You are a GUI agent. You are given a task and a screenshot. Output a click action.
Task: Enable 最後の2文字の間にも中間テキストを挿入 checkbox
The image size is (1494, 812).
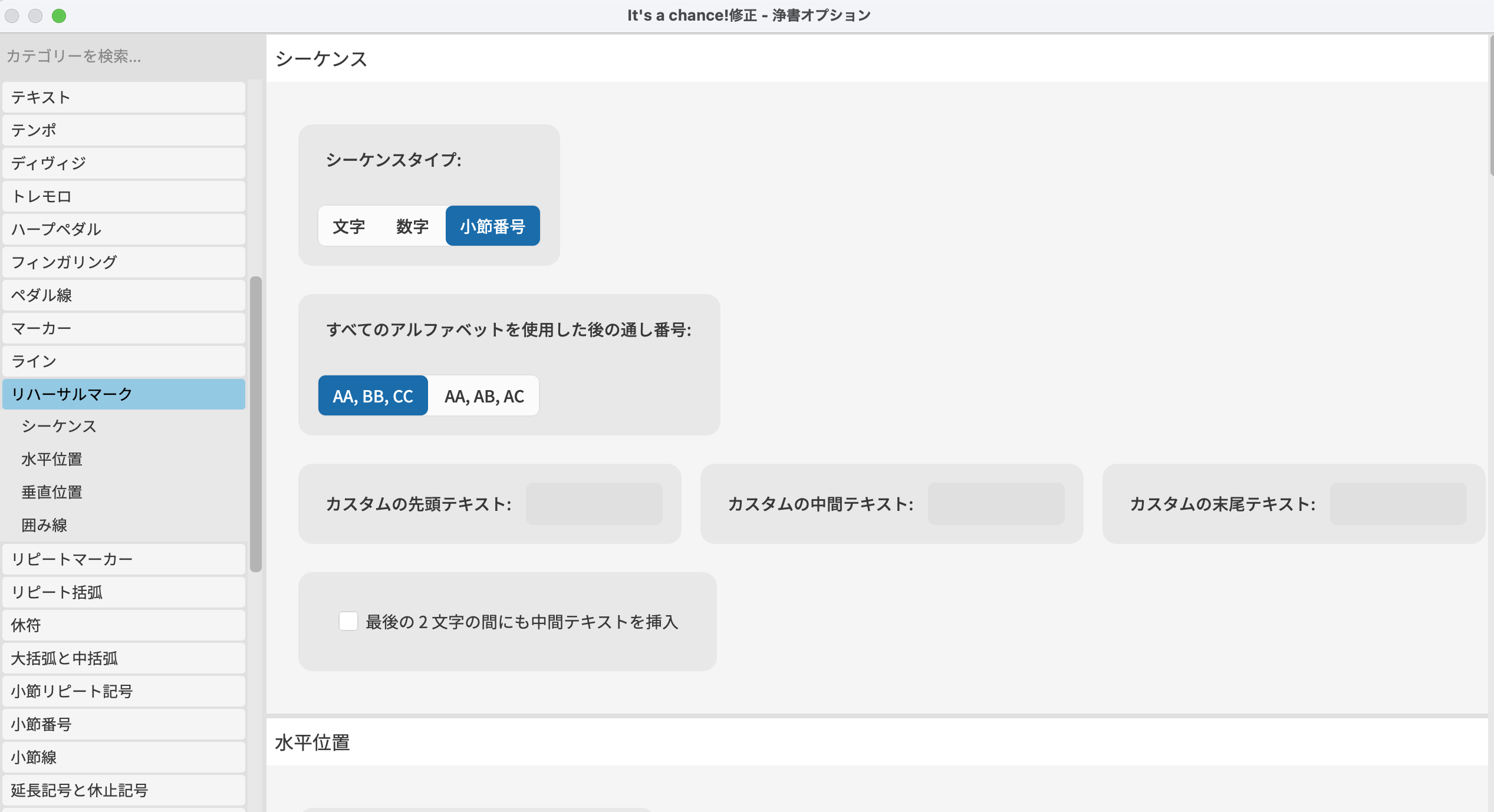click(x=348, y=621)
